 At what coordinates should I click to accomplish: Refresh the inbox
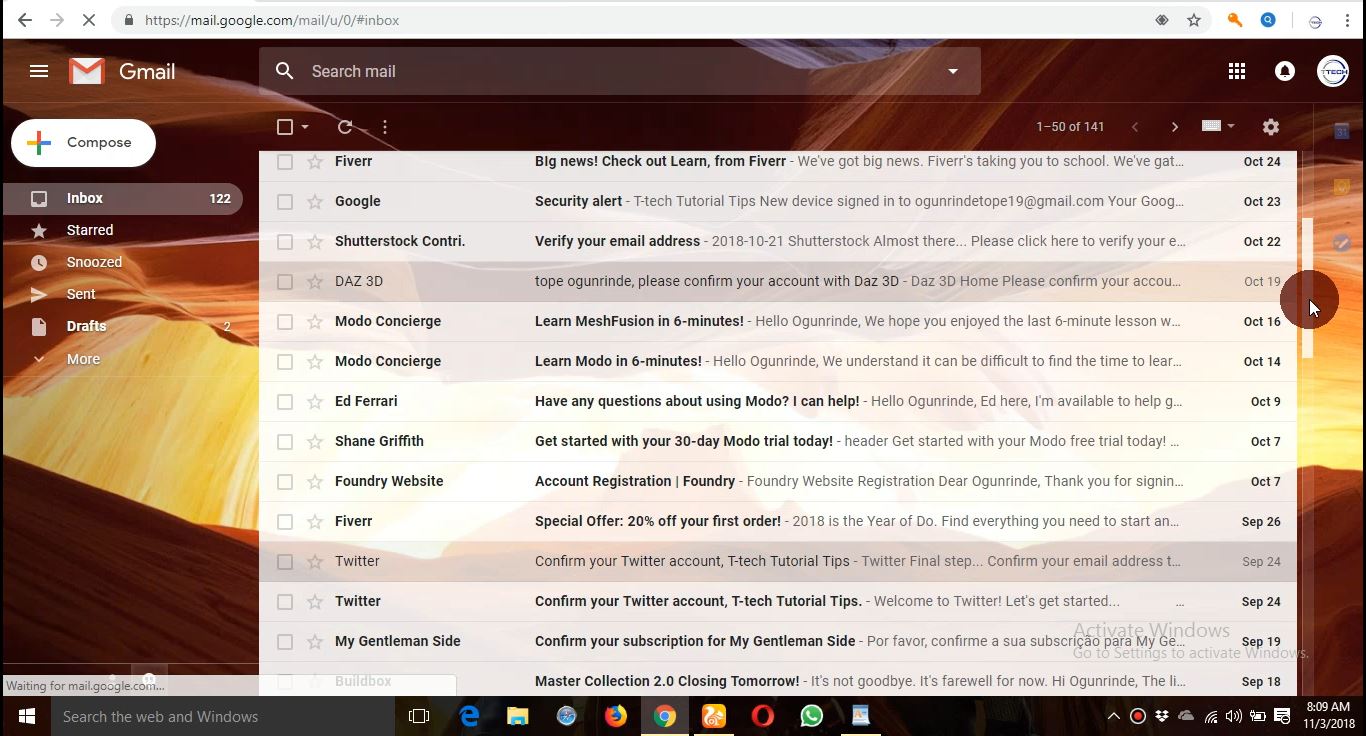[x=344, y=127]
